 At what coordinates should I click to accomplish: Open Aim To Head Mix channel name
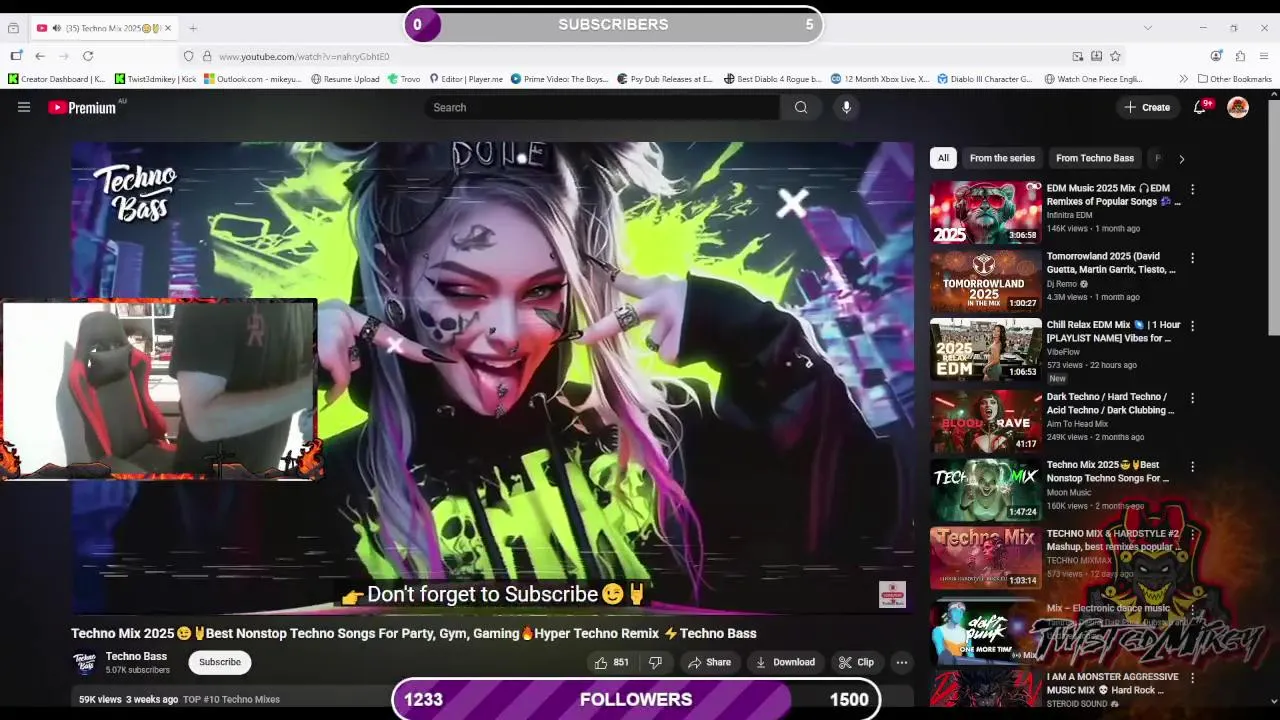click(1077, 424)
